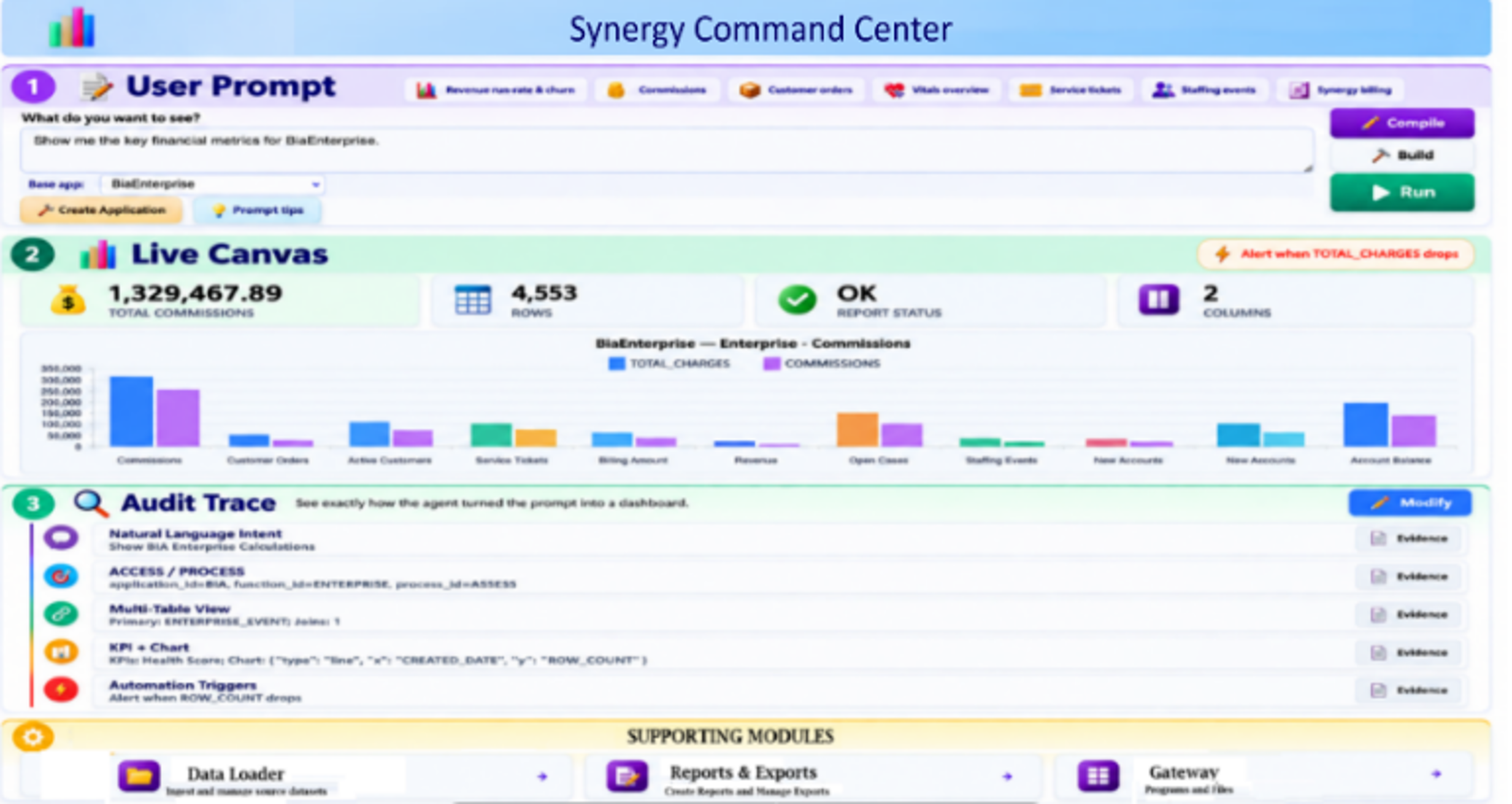Click the money bag Total Commissions icon
The image size is (1512, 804).
67,300
